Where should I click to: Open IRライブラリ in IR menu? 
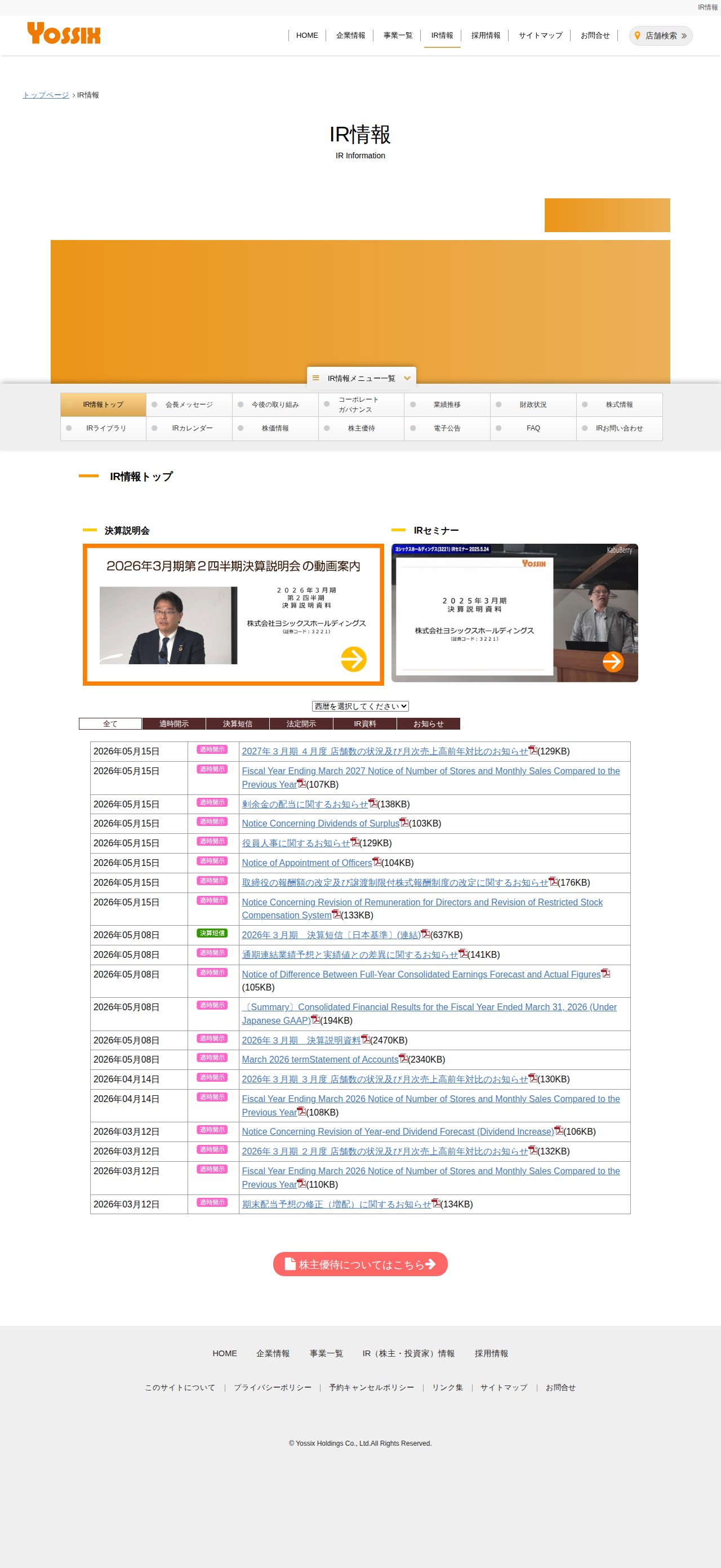point(104,429)
